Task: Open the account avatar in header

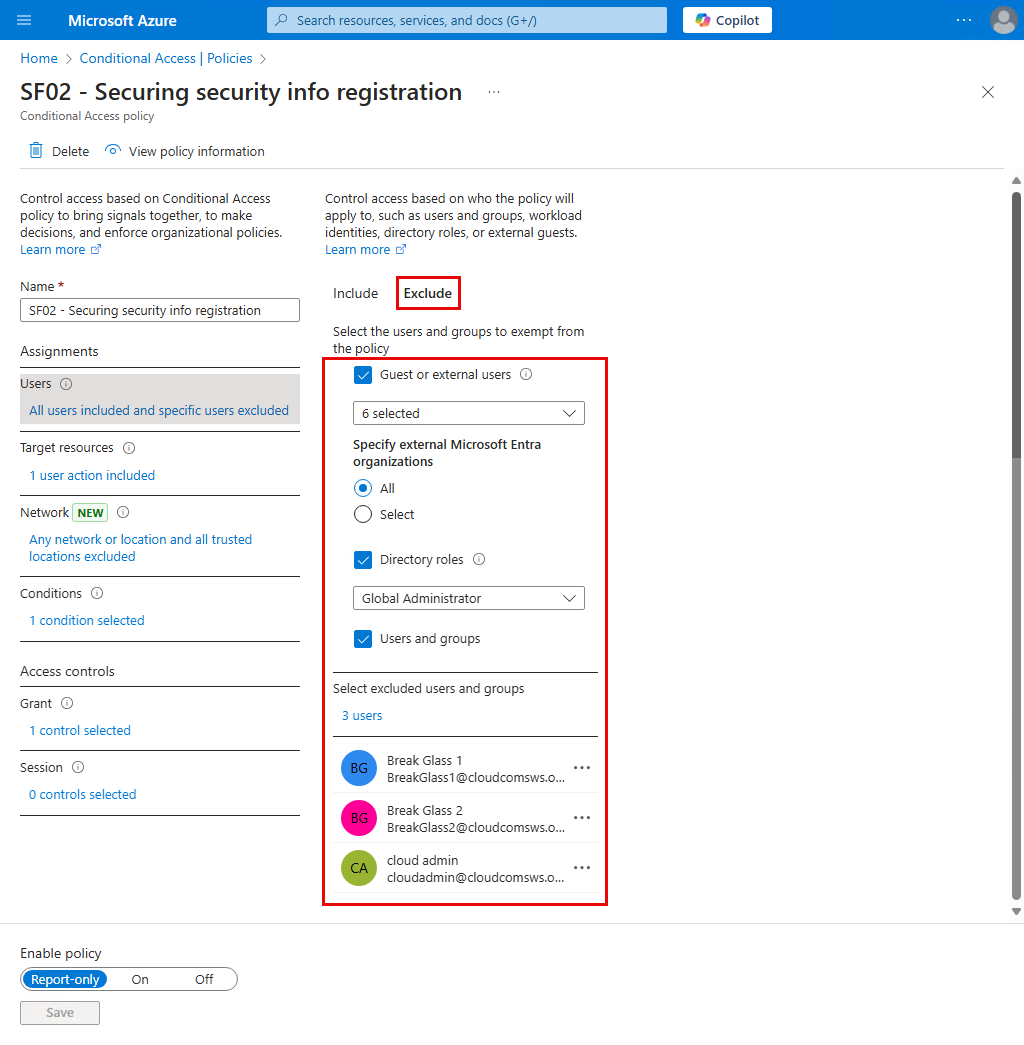Action: (1002, 20)
